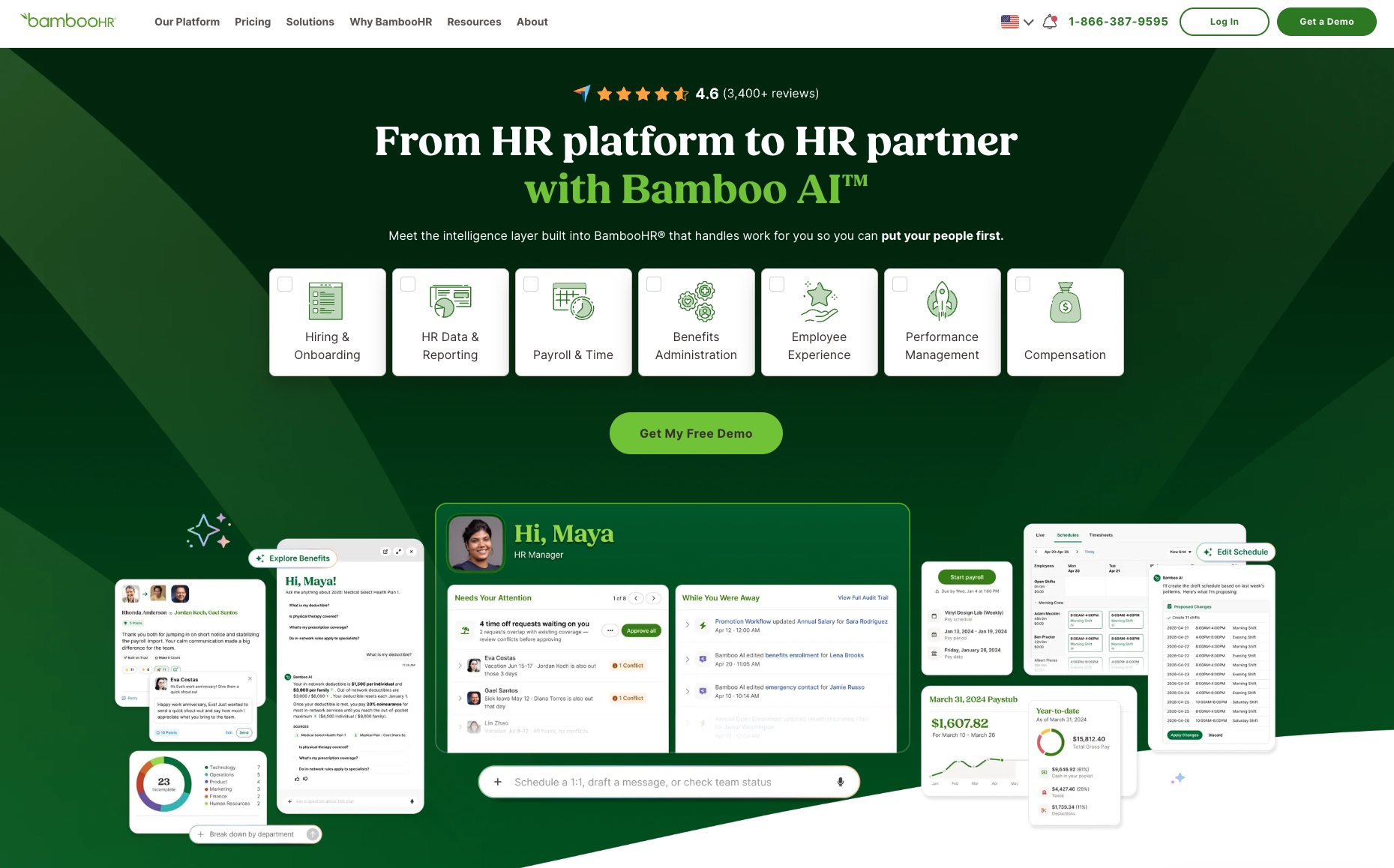Click the Get My Free Demo button
Viewport: 1394px width, 868px height.
click(696, 433)
